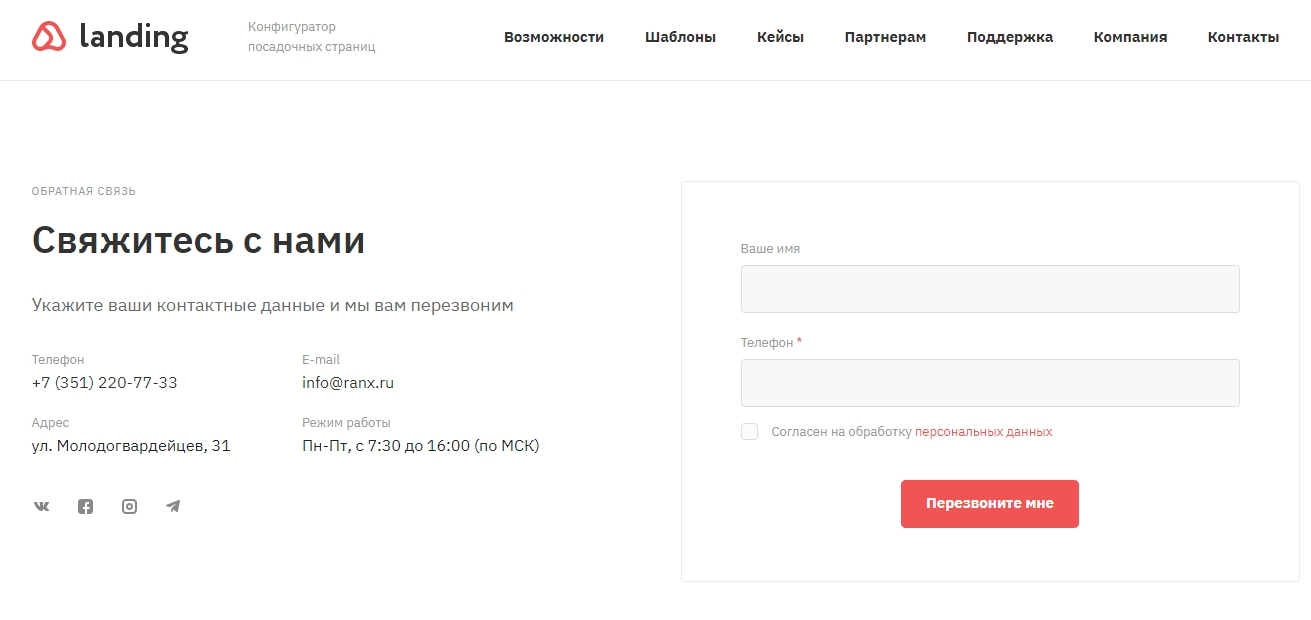
Task: Open the Партнерам menu item
Action: pos(885,37)
